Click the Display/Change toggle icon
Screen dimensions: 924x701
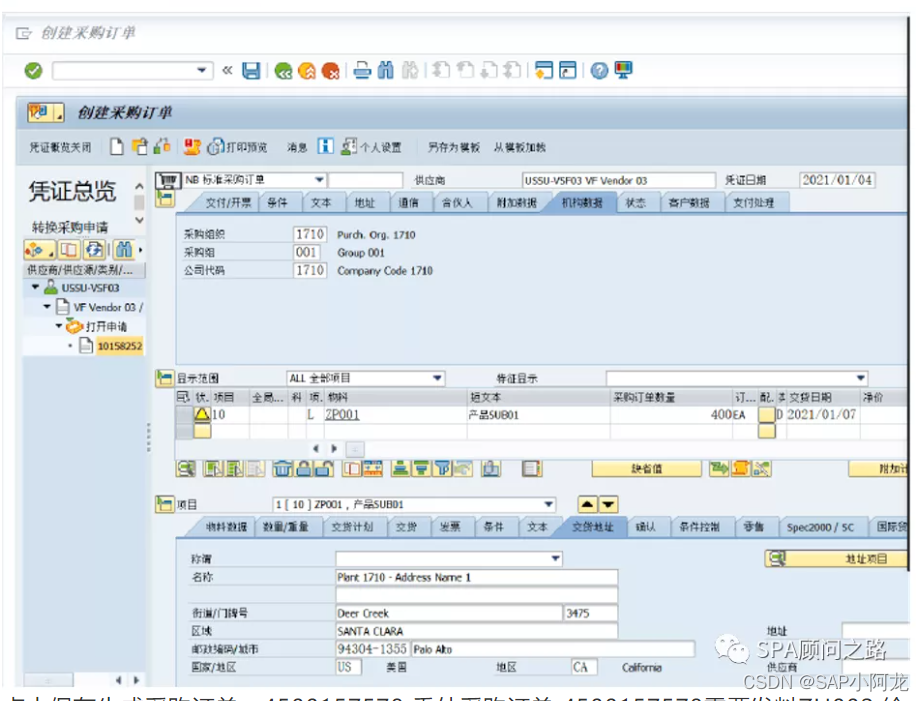(x=162, y=147)
